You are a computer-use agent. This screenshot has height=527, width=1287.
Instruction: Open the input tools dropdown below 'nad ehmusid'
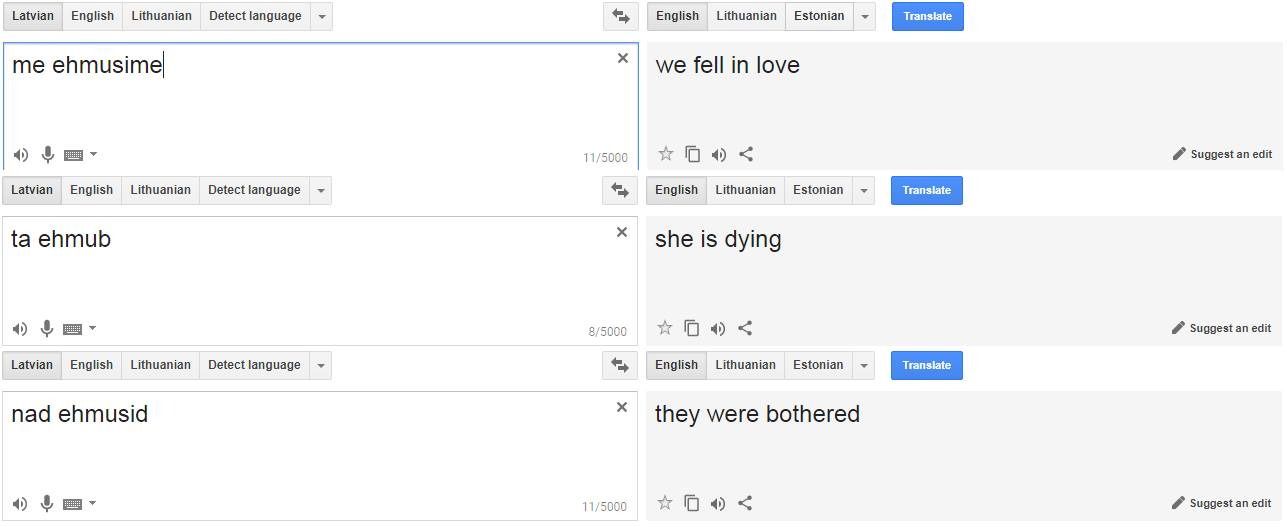[x=93, y=503]
